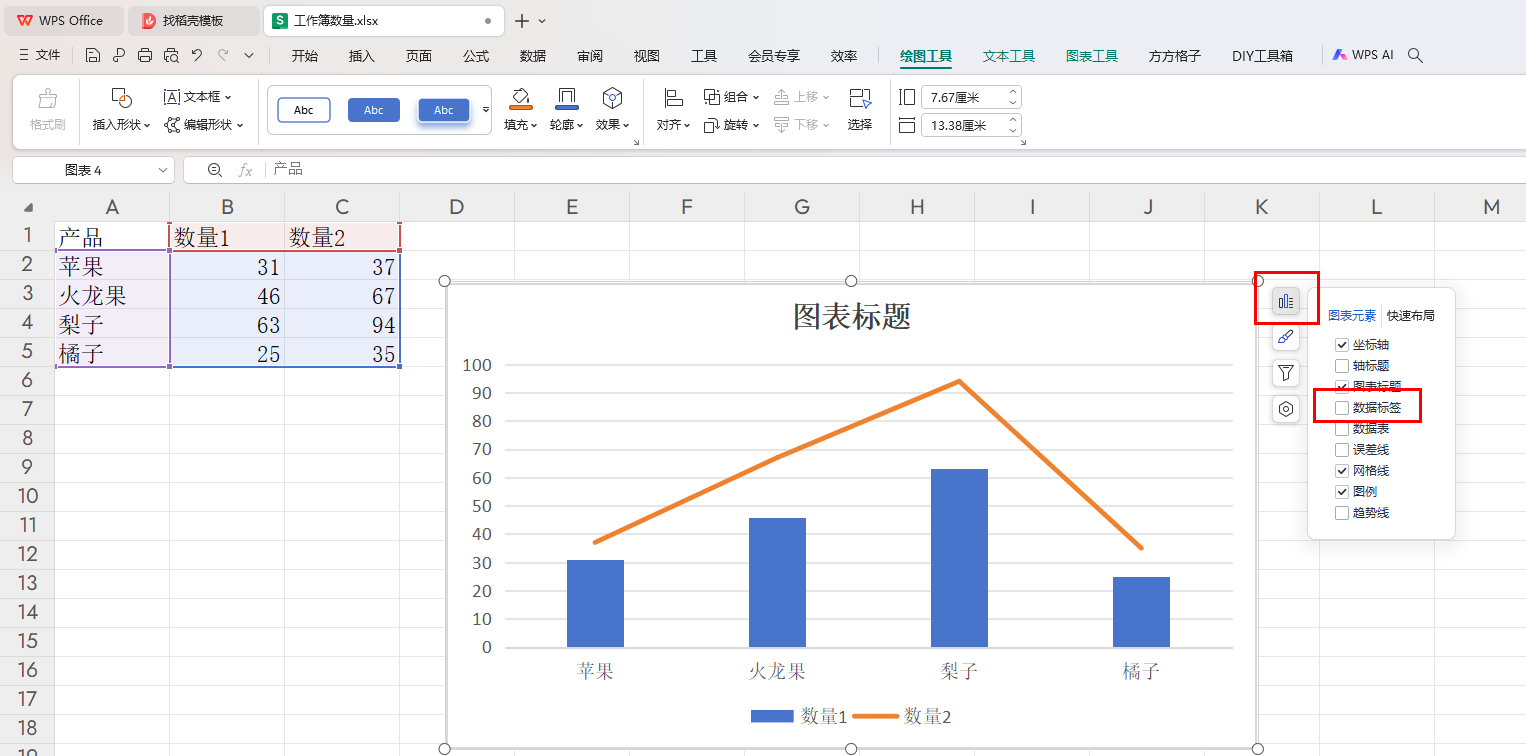The height and width of the screenshot is (756, 1526).
Task: Switch to the 文本工具 ribbon tab
Action: pyautogui.click(x=1009, y=56)
